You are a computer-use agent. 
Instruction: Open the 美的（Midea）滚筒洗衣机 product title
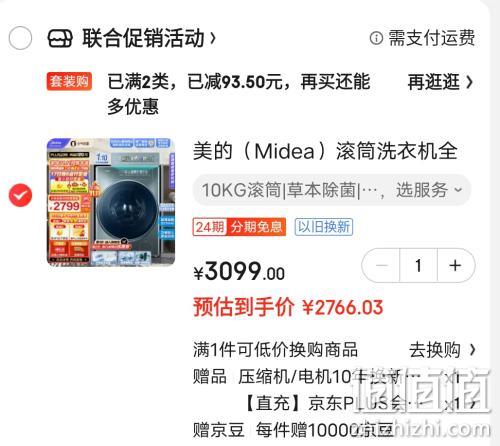325,151
